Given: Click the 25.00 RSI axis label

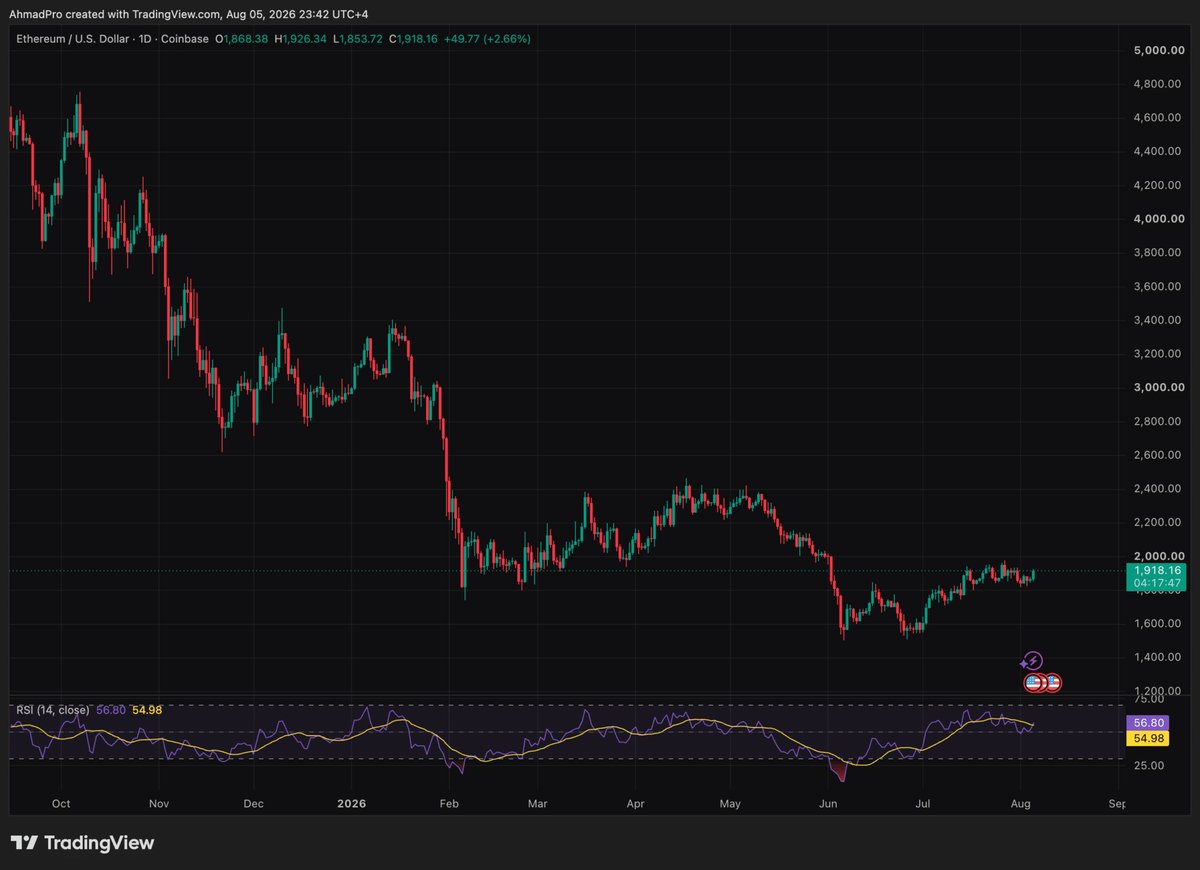Looking at the screenshot, I should click(1147, 766).
